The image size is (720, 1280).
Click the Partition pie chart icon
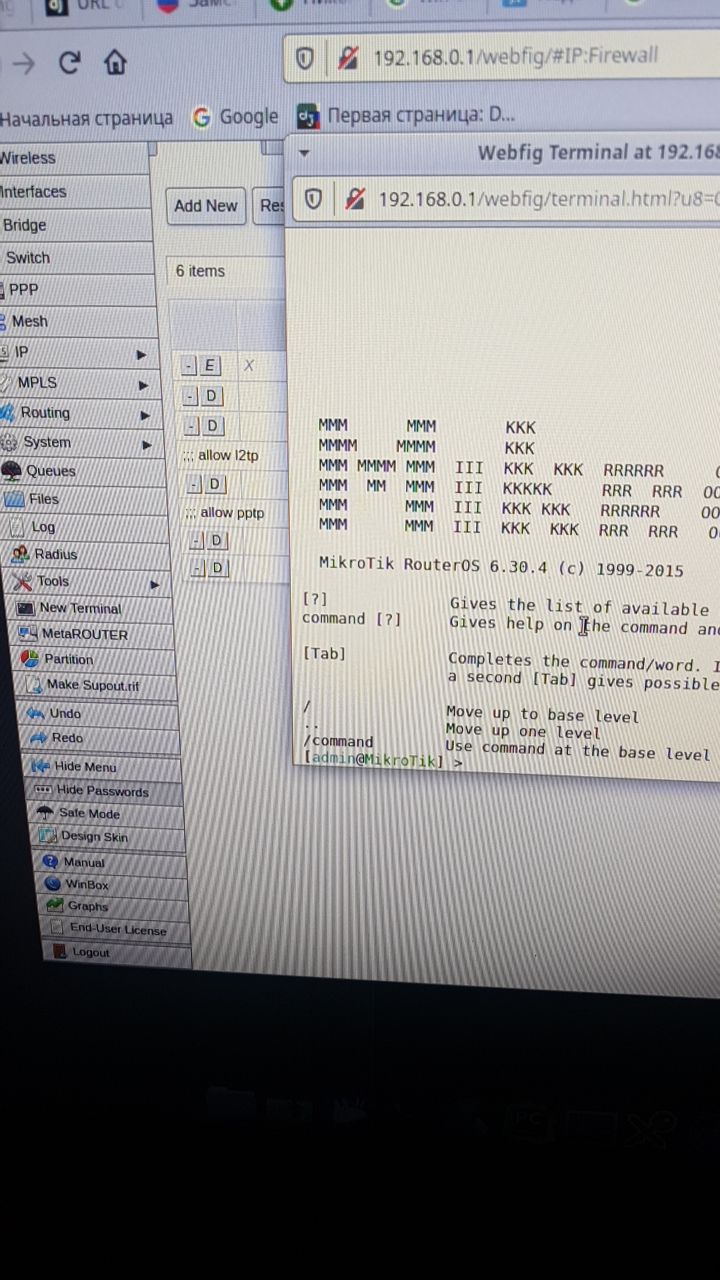32,659
